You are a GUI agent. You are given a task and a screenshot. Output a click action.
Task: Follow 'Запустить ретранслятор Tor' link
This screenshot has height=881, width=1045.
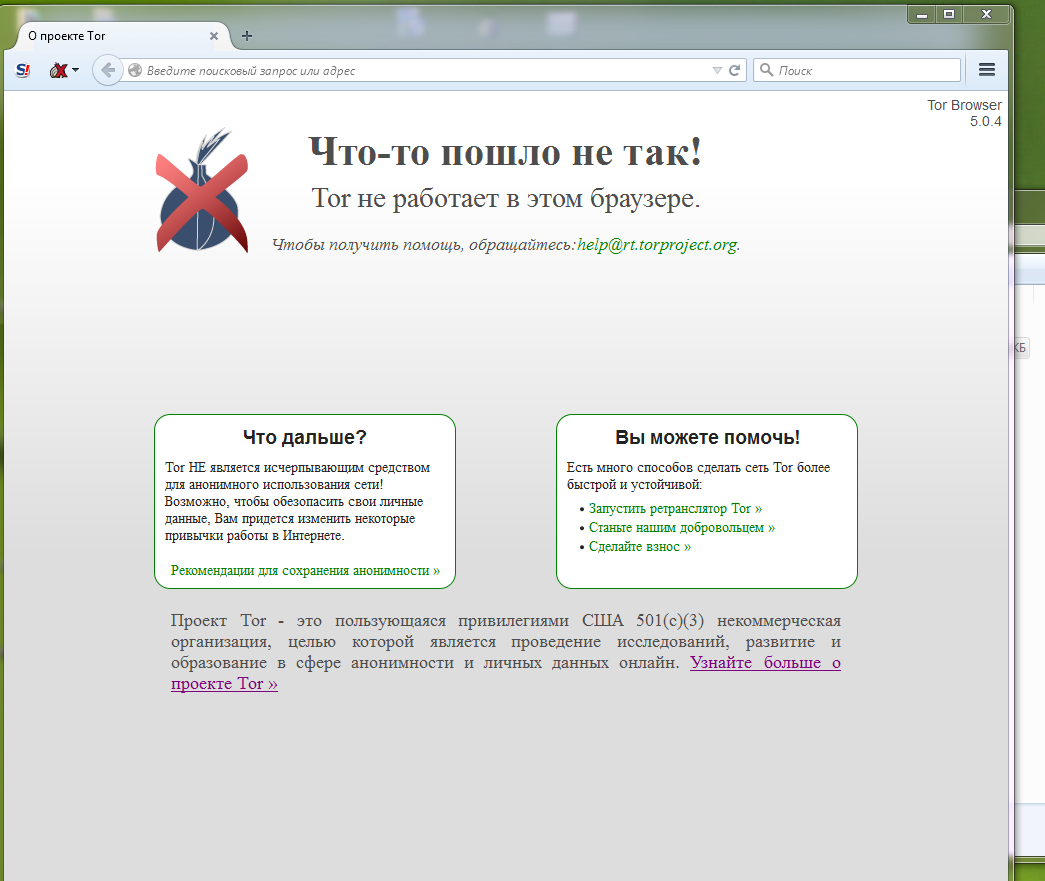[675, 508]
